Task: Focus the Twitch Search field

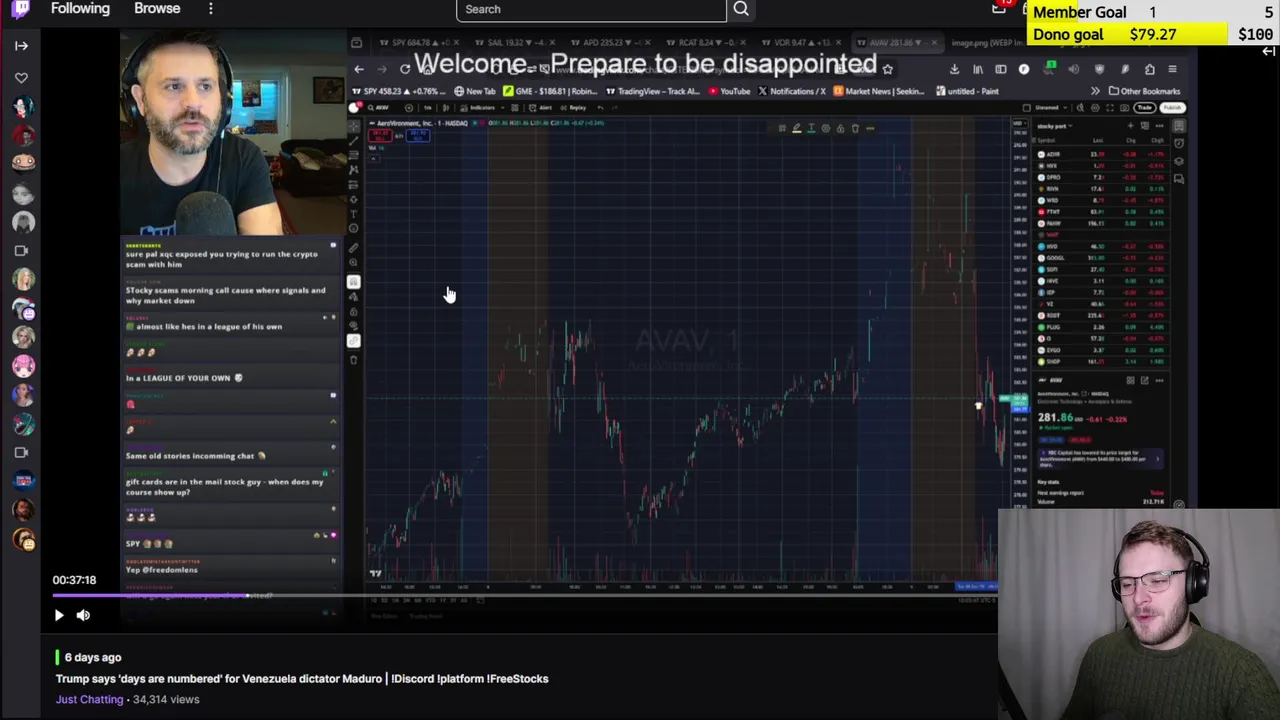Action: [591, 9]
